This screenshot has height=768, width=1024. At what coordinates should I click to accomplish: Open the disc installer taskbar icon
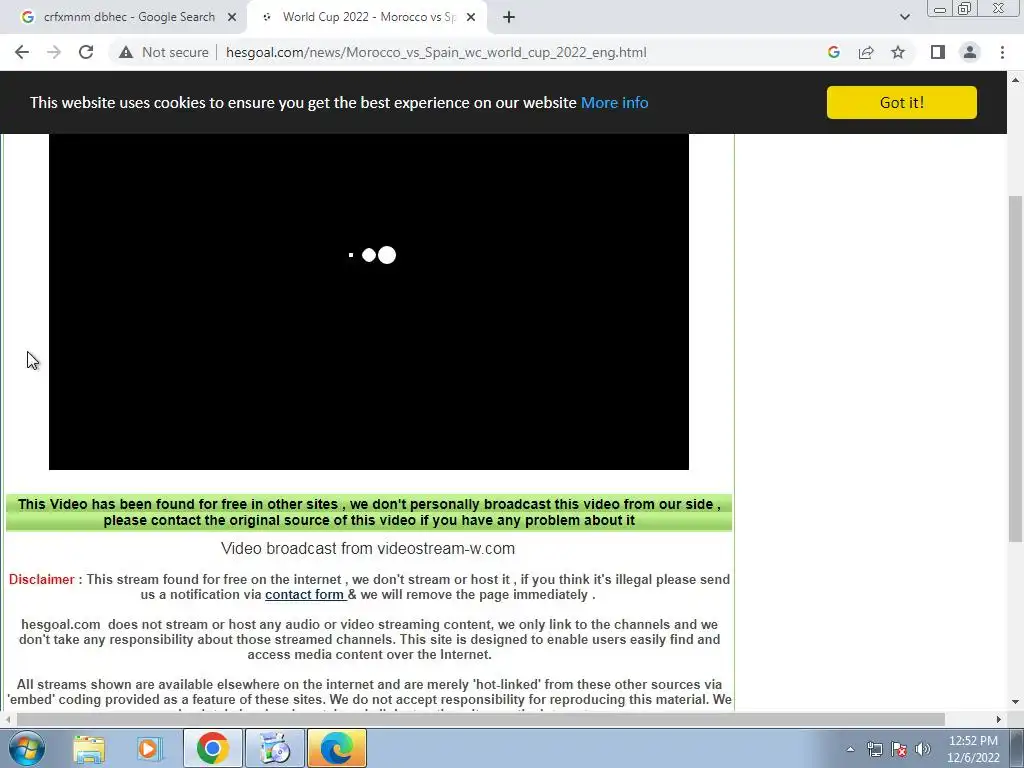[275, 748]
